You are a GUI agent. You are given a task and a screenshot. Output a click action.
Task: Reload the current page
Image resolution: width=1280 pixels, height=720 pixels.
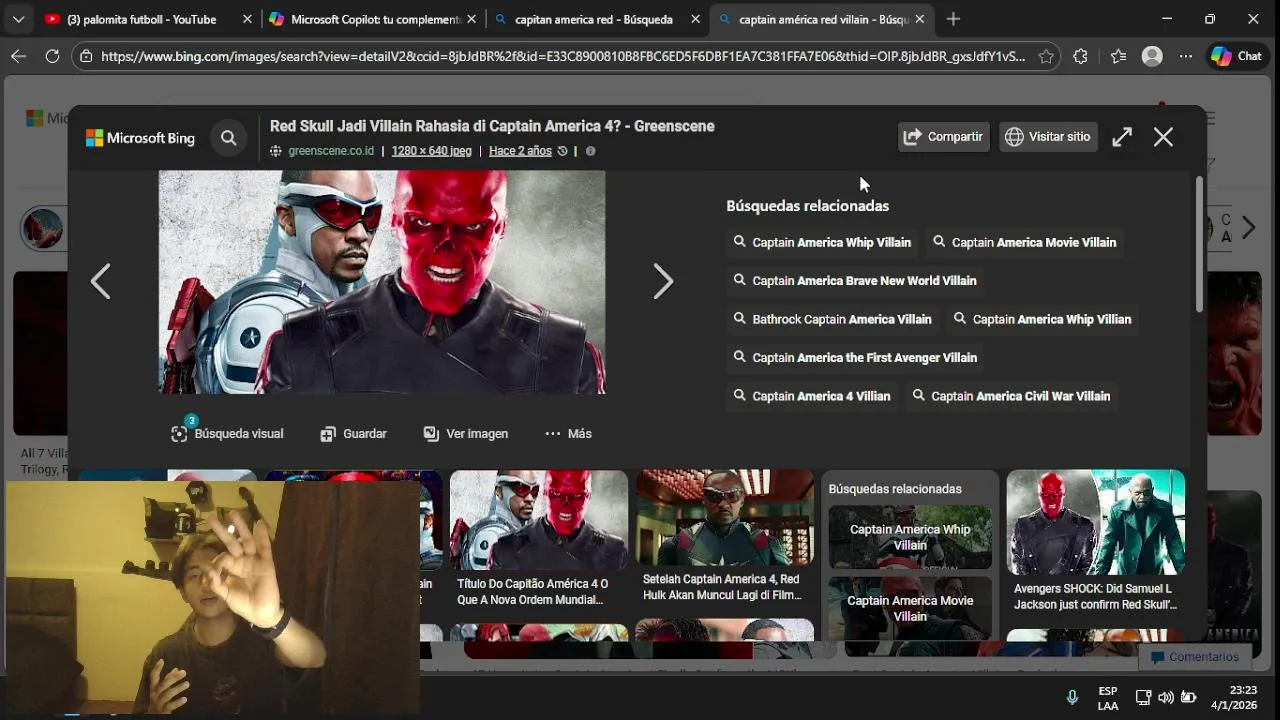pyautogui.click(x=52, y=56)
